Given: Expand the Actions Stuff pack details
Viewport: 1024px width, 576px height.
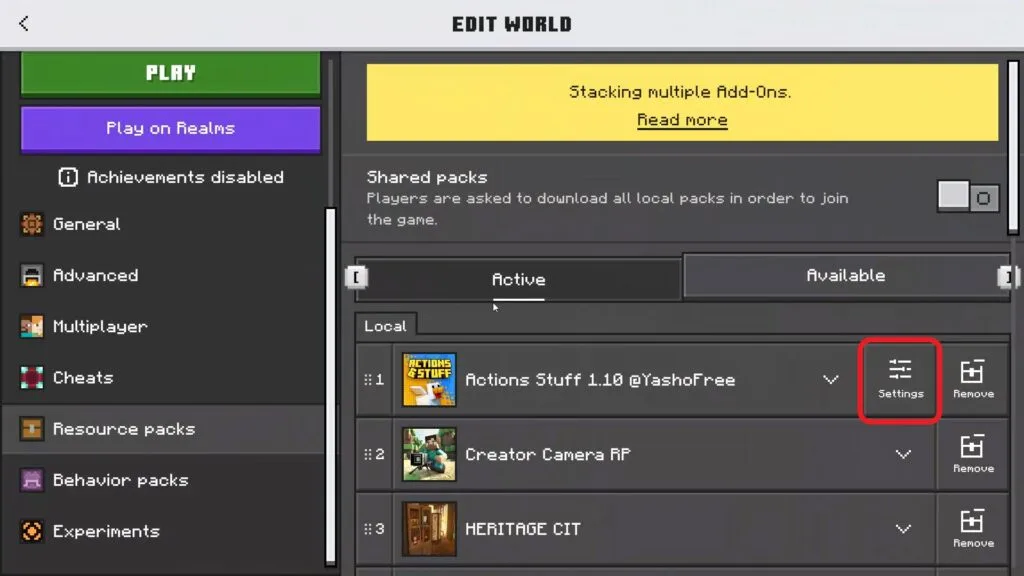Looking at the screenshot, I should point(830,379).
